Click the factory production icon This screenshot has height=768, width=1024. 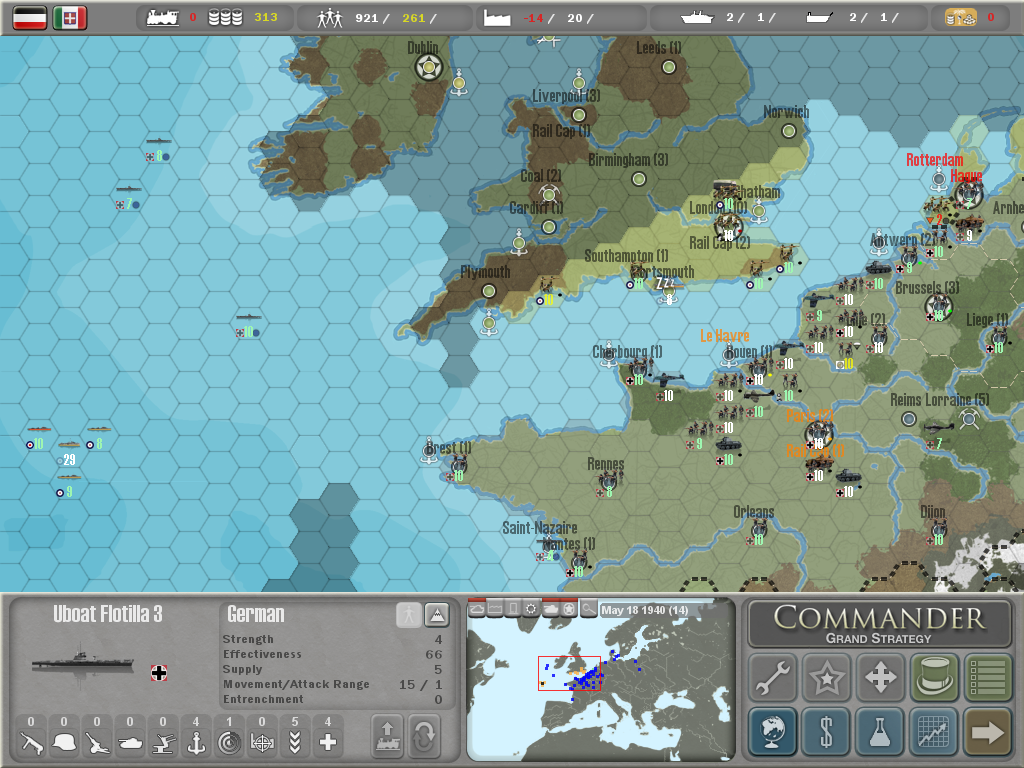tap(497, 18)
